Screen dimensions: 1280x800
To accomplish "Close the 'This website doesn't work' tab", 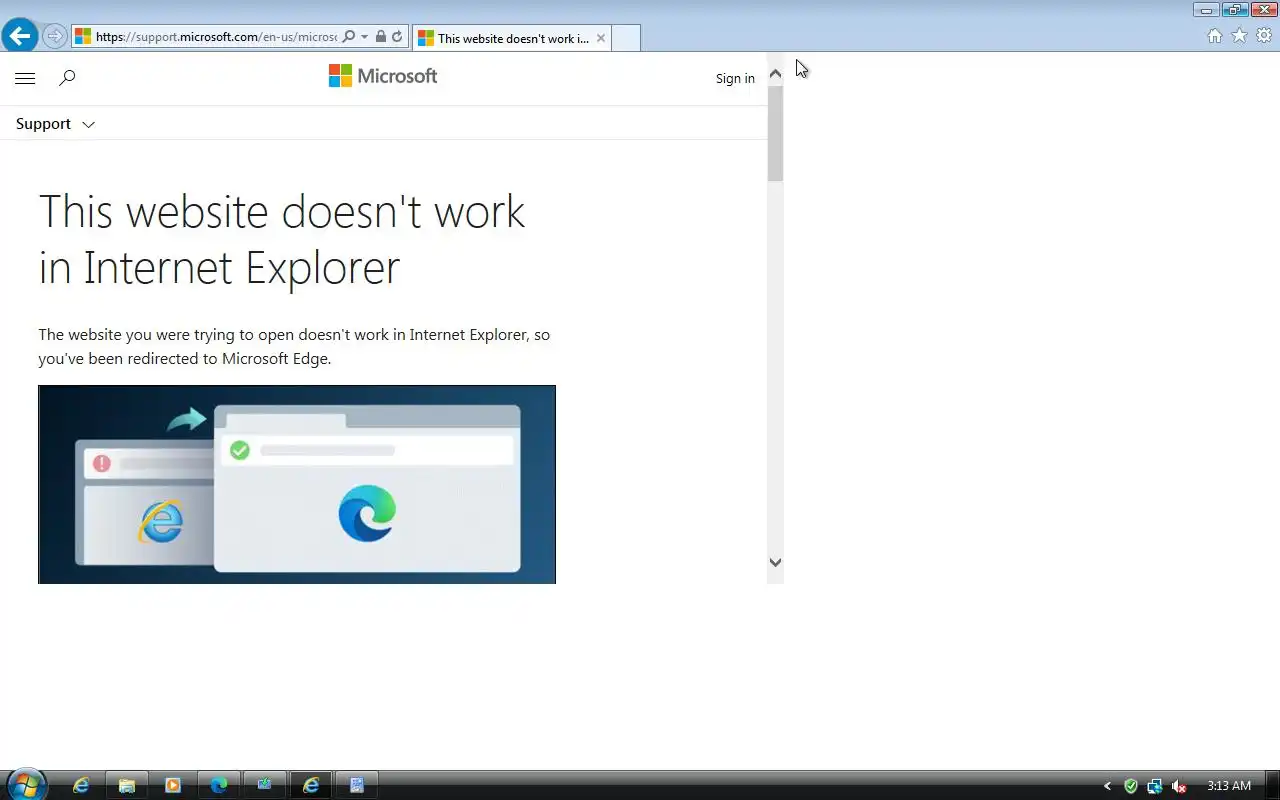I will 601,38.
